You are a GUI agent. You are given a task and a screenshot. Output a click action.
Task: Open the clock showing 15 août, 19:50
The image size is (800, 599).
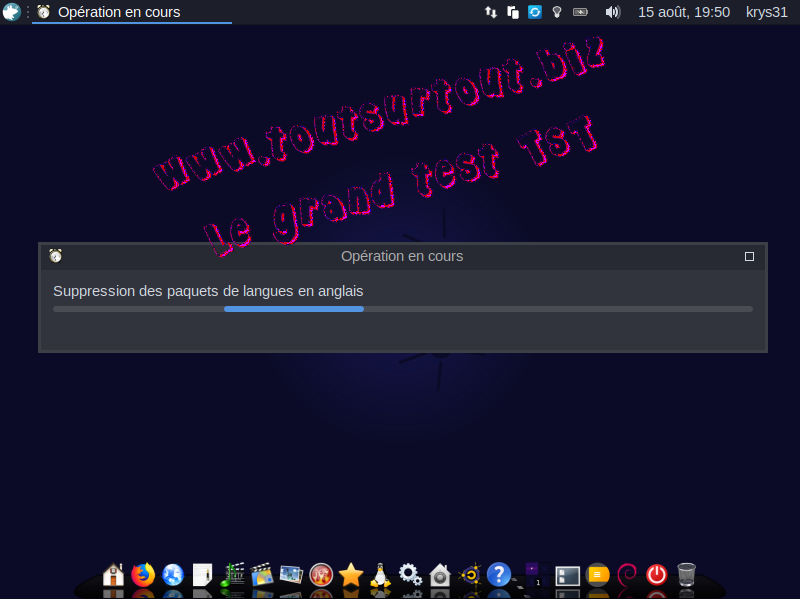tap(684, 12)
